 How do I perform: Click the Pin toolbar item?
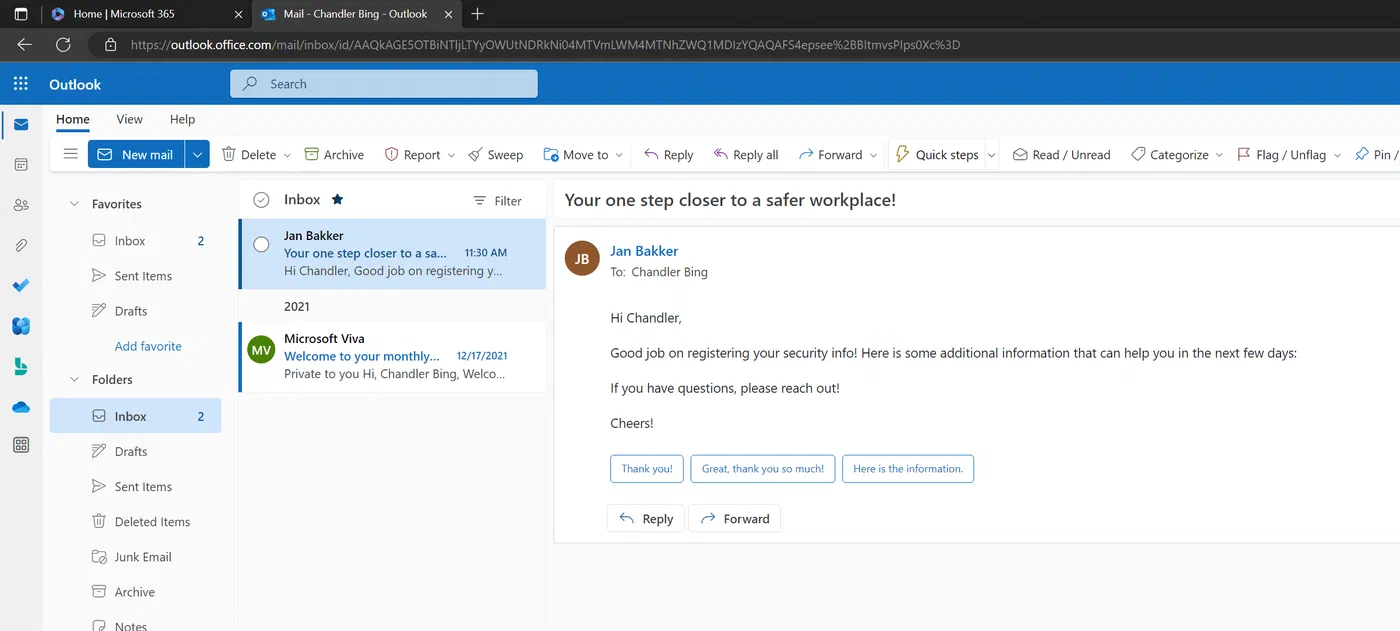point(1376,155)
